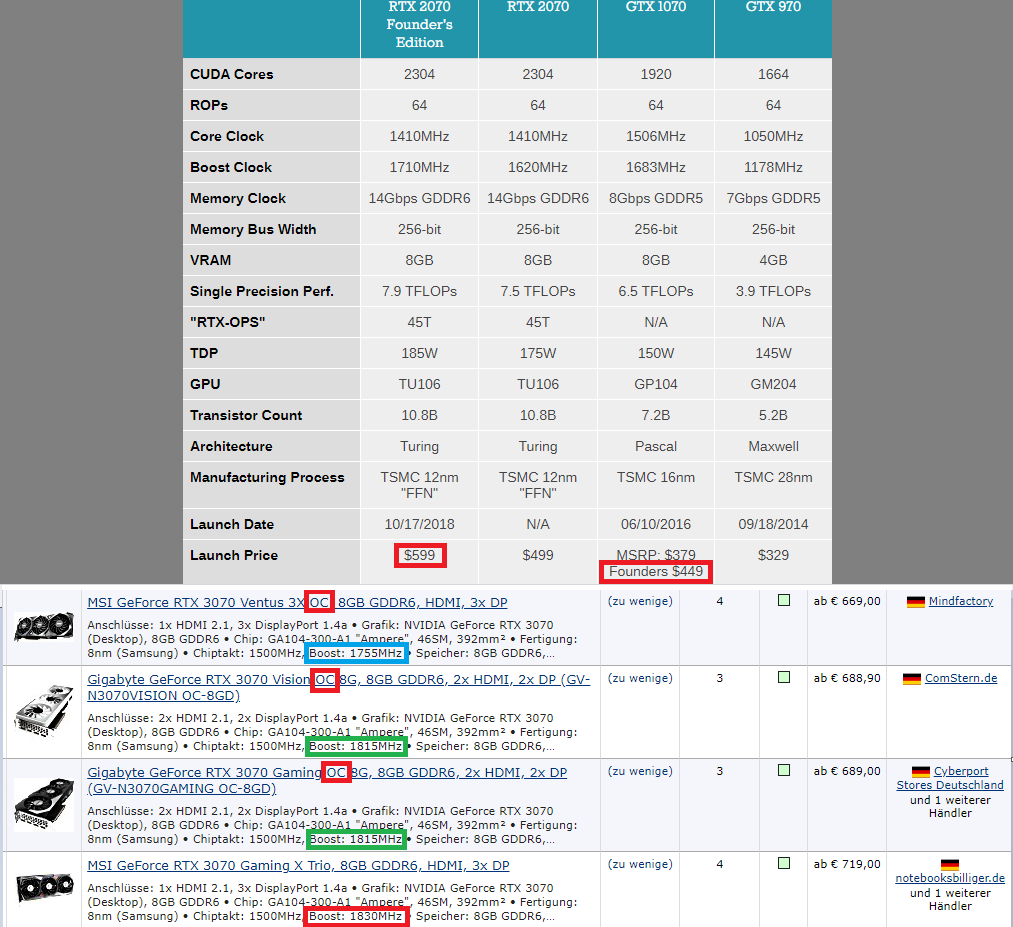This screenshot has width=1013, height=927.
Task: Click the '1683MHz' boost clock value
Action: click(656, 167)
